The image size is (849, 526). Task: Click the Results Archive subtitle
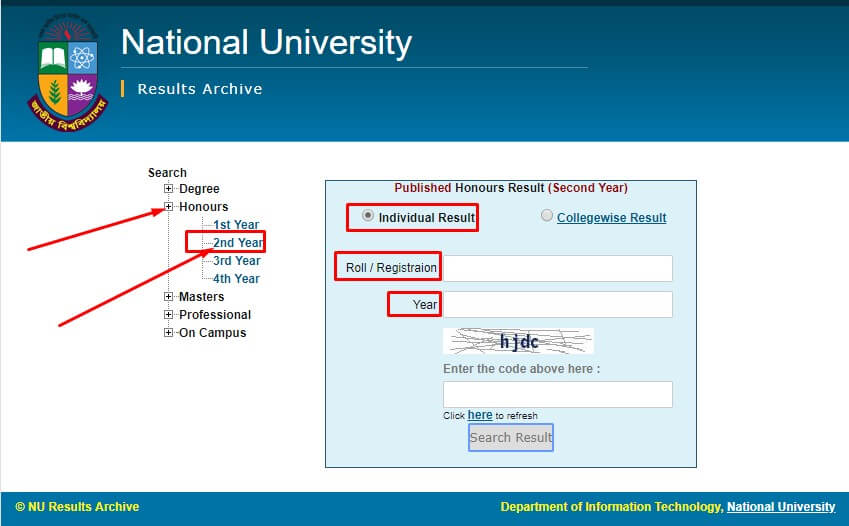coord(200,89)
